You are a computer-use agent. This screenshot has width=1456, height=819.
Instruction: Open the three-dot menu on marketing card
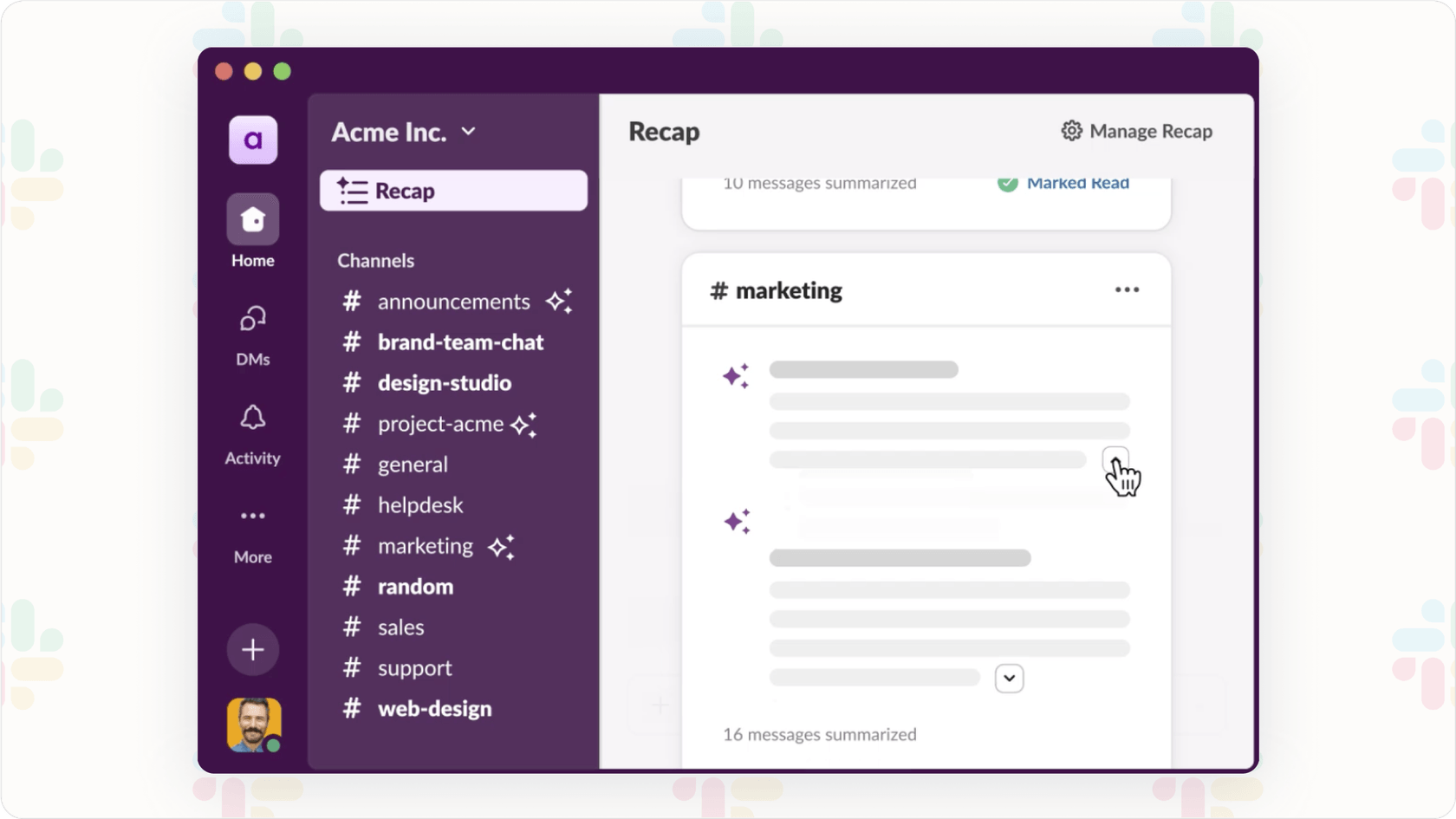1127,289
